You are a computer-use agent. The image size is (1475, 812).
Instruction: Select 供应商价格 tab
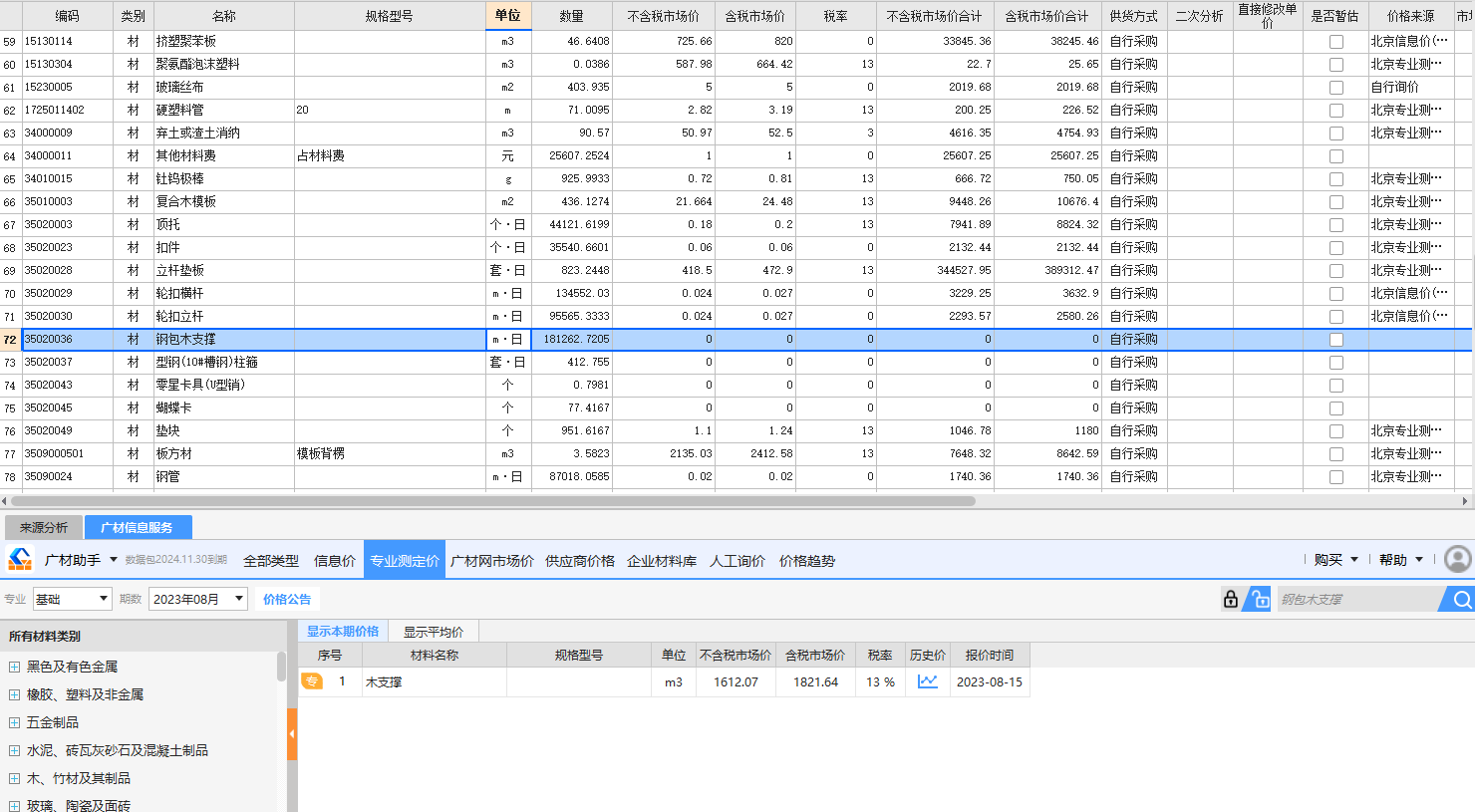(580, 561)
